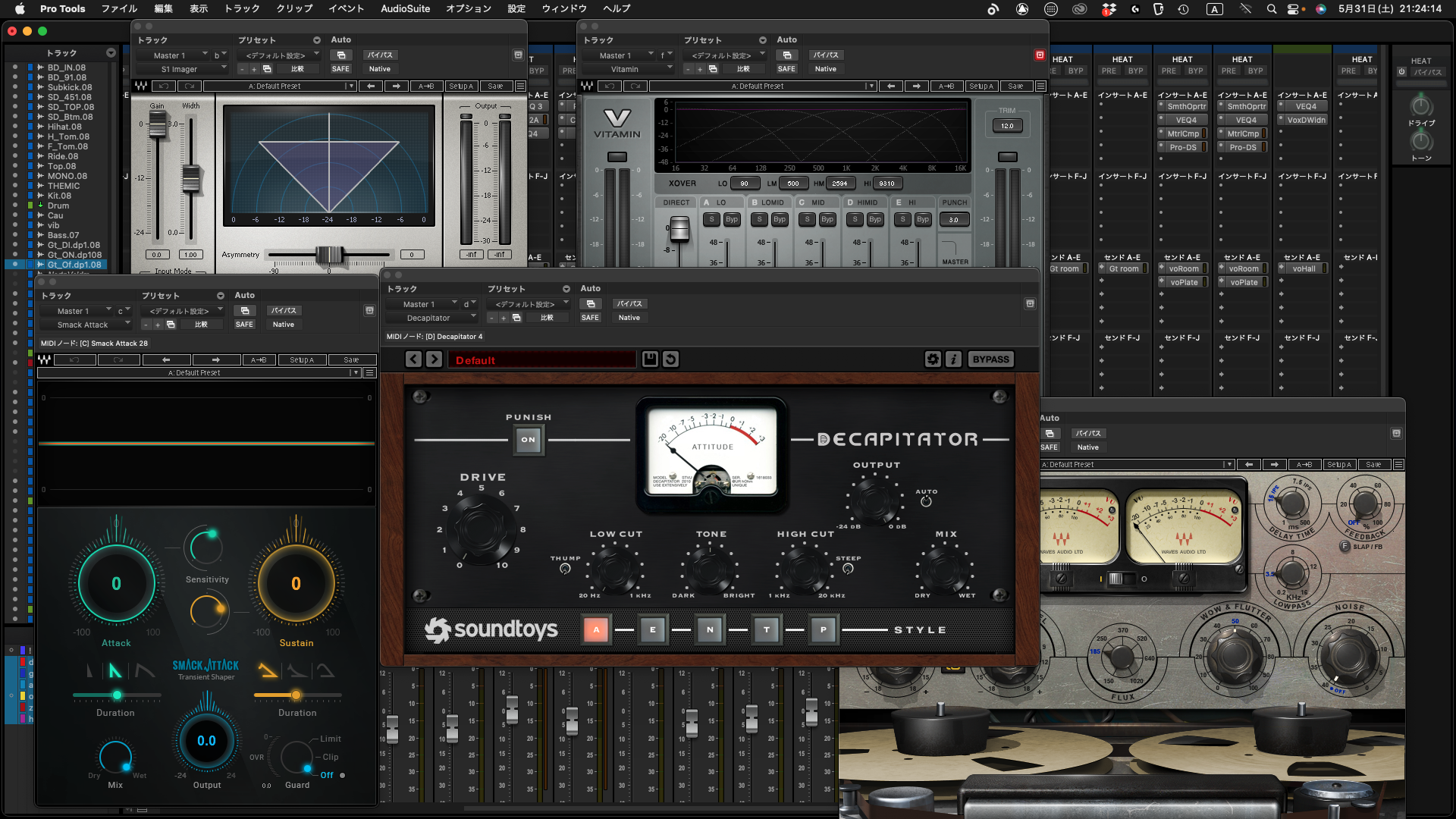Adjust Attack Duration slider in Smack Attack

pyautogui.click(x=117, y=695)
